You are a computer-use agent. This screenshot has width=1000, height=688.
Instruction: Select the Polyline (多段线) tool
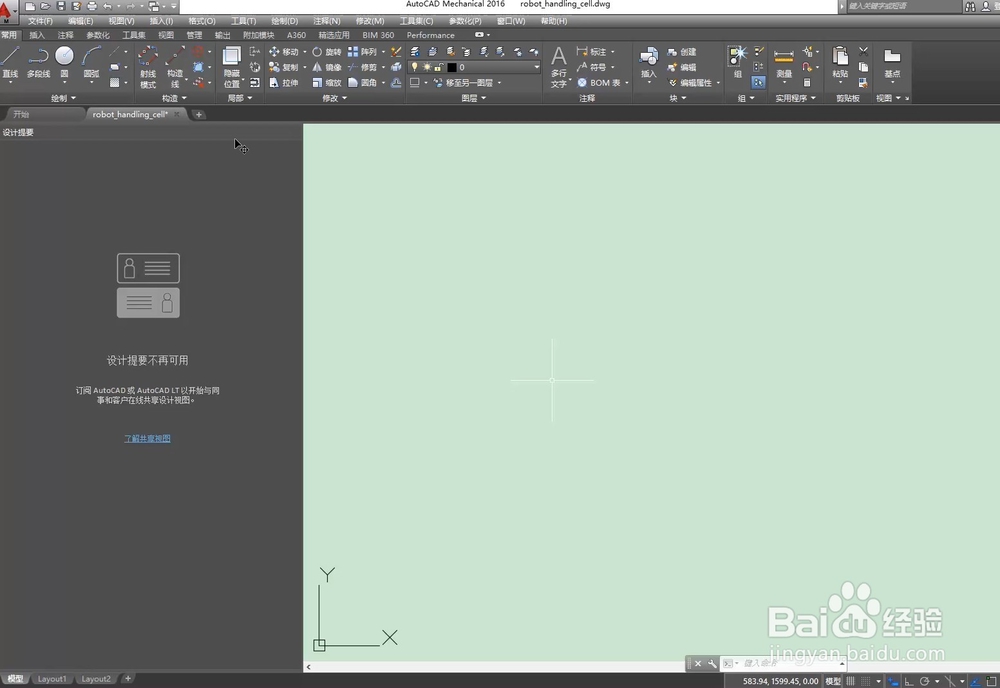point(38,62)
